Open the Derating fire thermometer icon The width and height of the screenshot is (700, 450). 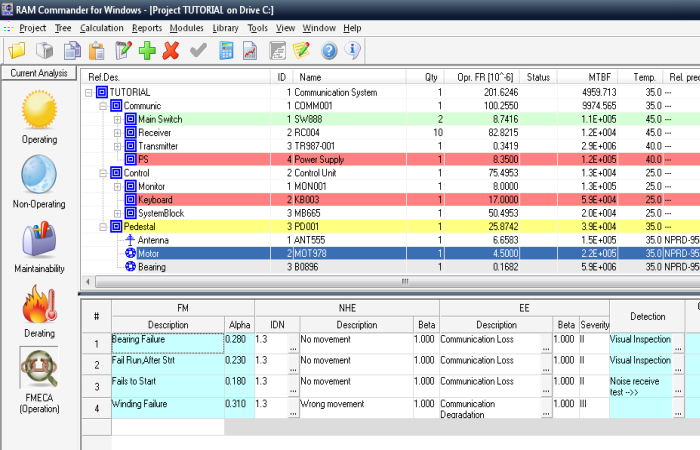39,304
